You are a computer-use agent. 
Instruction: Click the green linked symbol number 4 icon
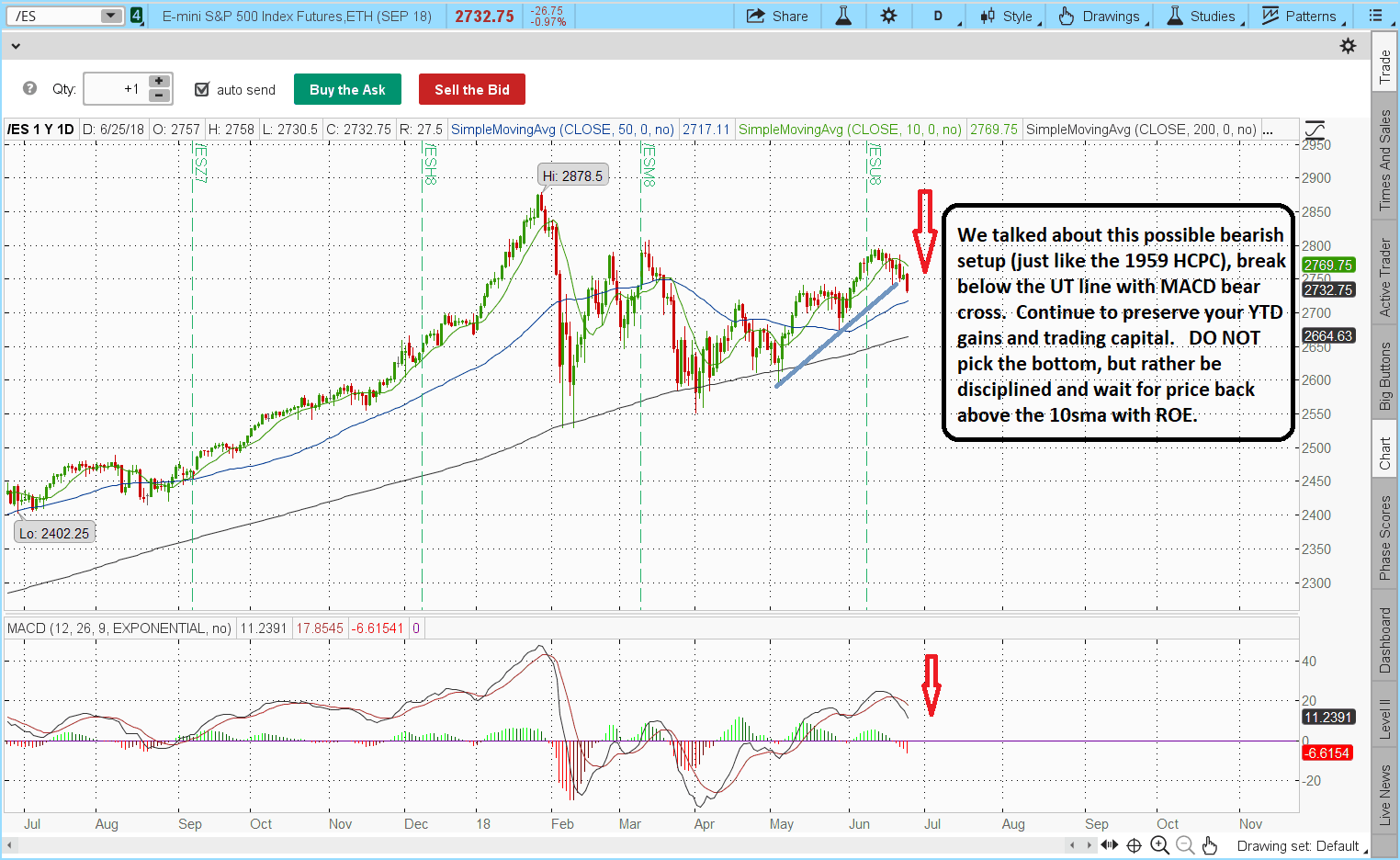(137, 16)
